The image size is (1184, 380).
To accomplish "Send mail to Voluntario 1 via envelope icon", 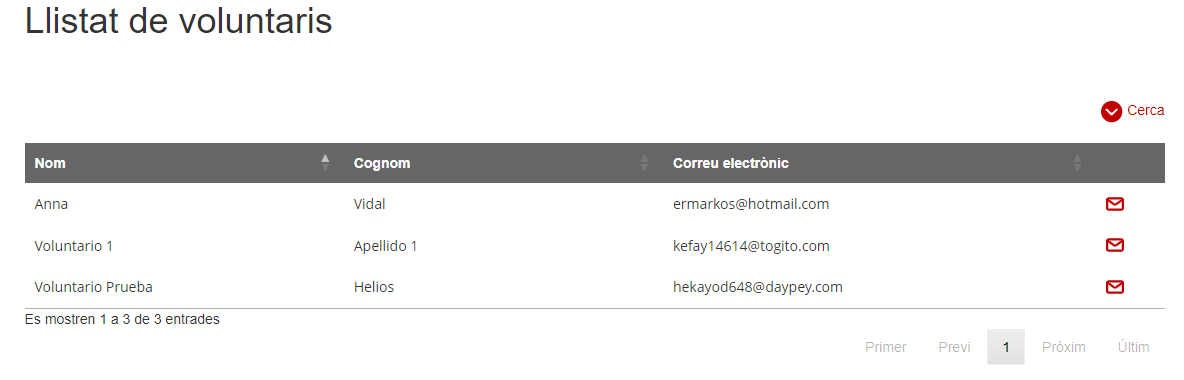I will (1114, 245).
